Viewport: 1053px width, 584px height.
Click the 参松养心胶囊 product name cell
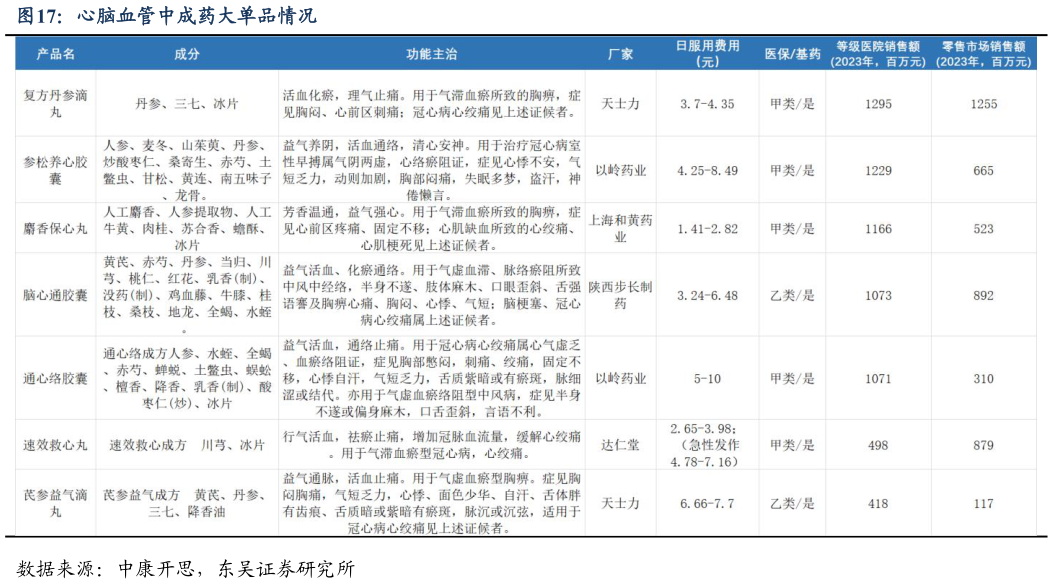56,170
